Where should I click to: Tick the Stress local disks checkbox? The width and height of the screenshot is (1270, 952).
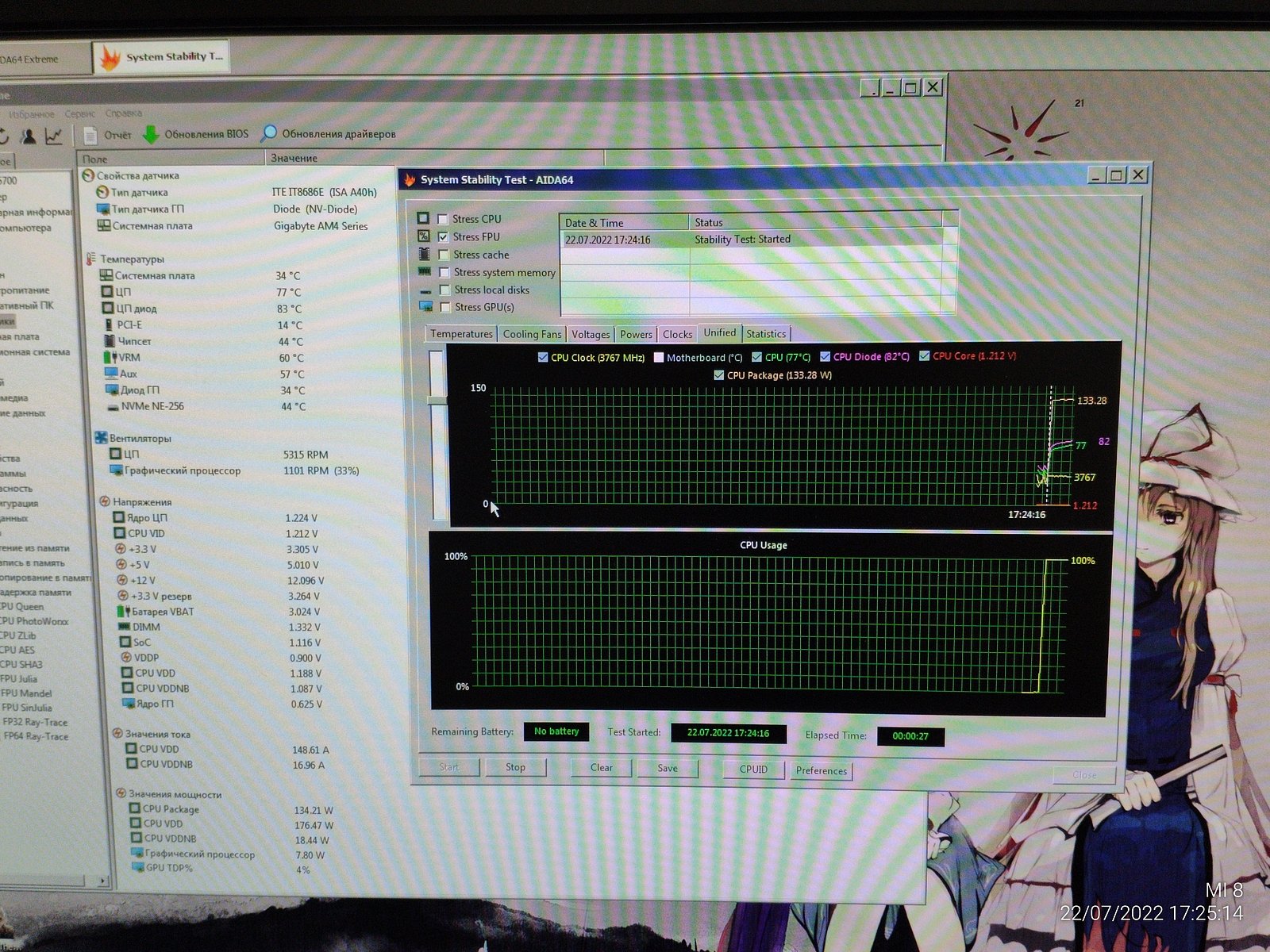click(445, 290)
